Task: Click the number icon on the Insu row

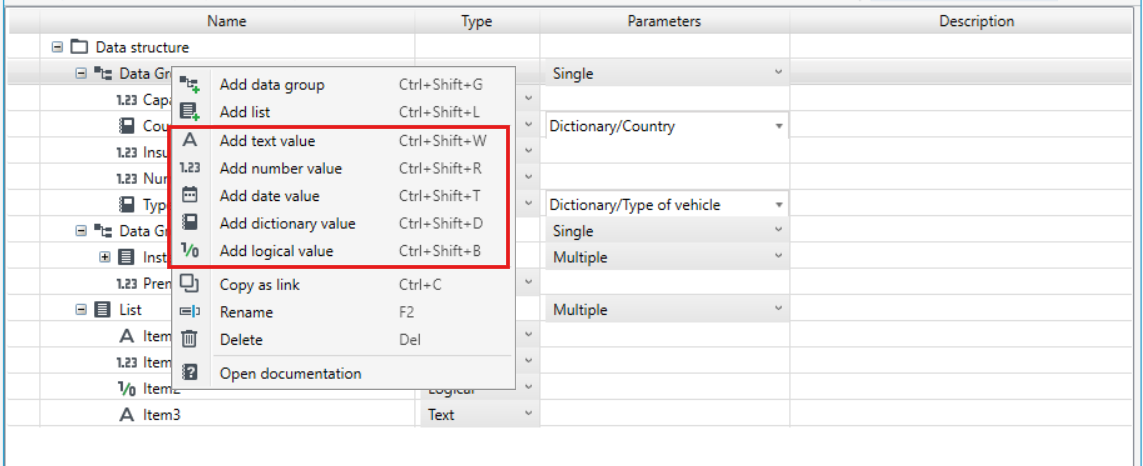Action: coord(127,152)
